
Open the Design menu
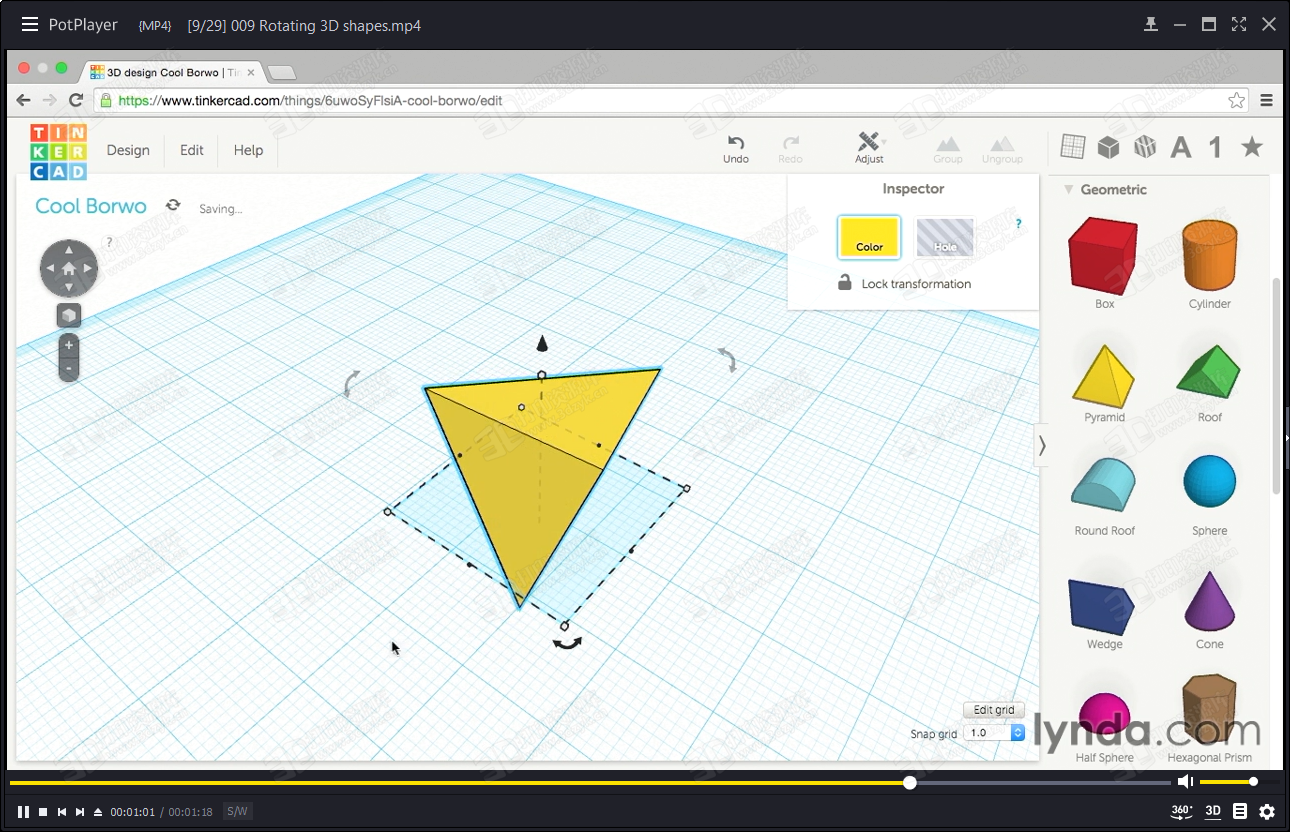128,150
